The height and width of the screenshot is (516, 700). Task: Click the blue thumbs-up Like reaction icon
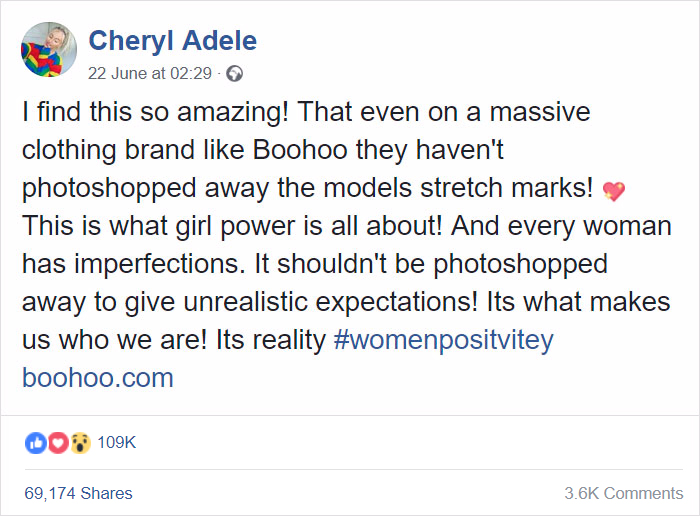click(35, 442)
